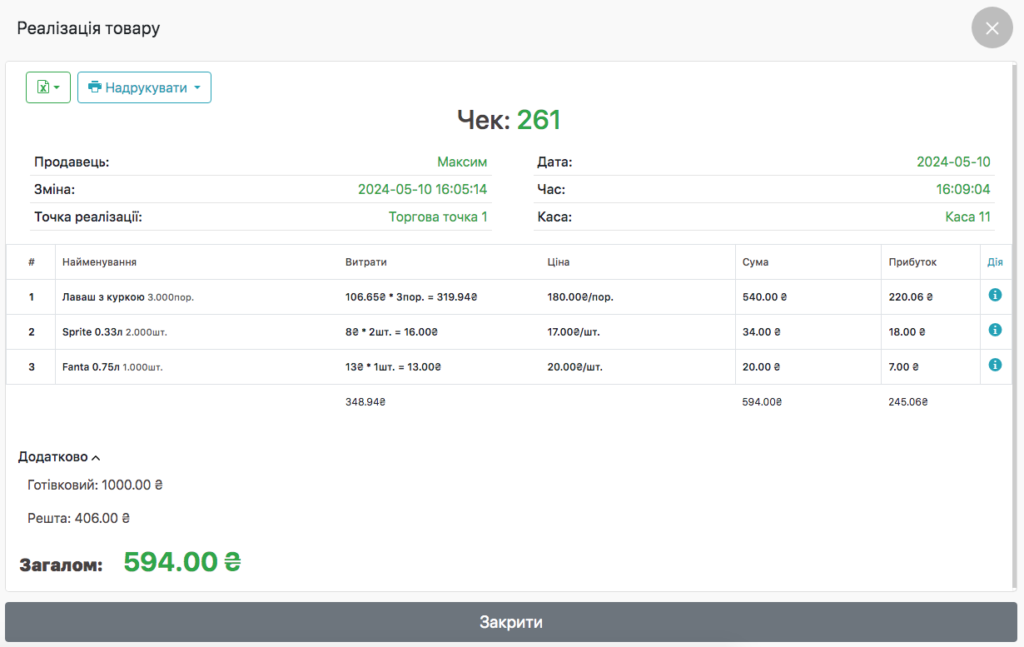Click the receipt number 261

tap(538, 120)
